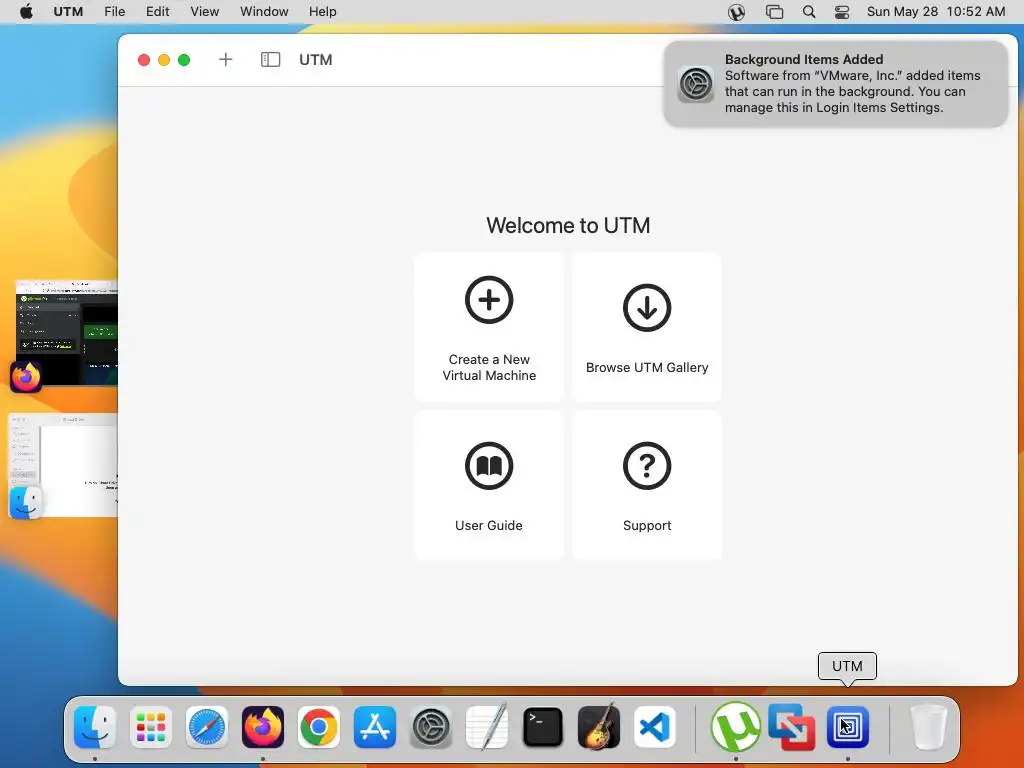1024x768 pixels.
Task: Launch GarageBand from the Dock
Action: pos(599,726)
